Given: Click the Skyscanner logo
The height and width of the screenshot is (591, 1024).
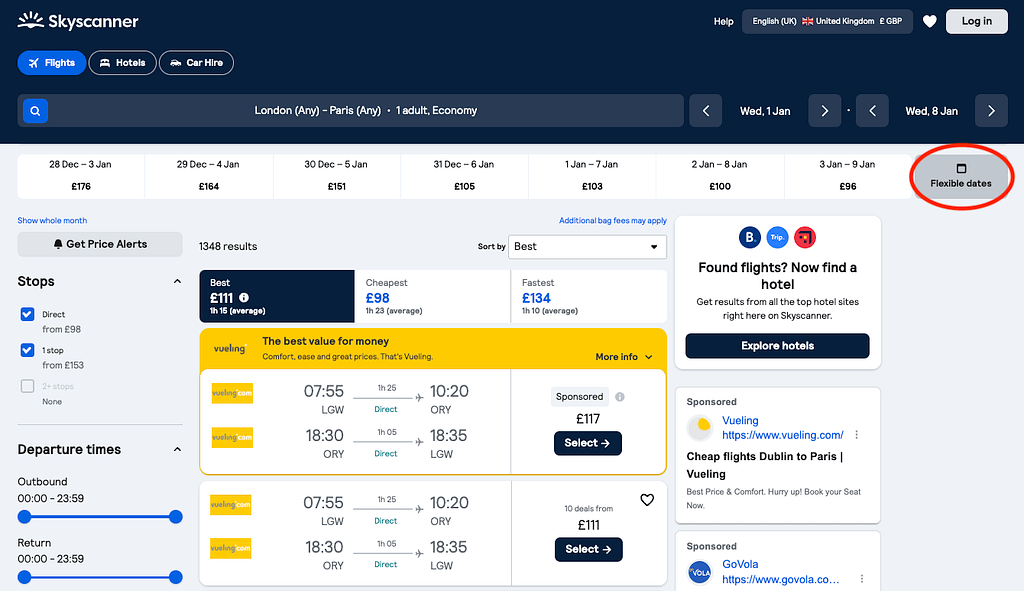Looking at the screenshot, I should (x=78, y=21).
